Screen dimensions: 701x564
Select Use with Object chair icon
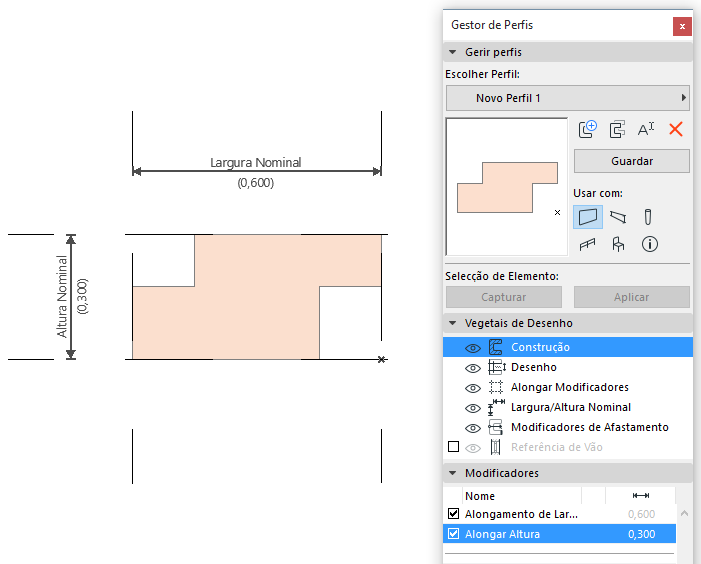click(618, 244)
